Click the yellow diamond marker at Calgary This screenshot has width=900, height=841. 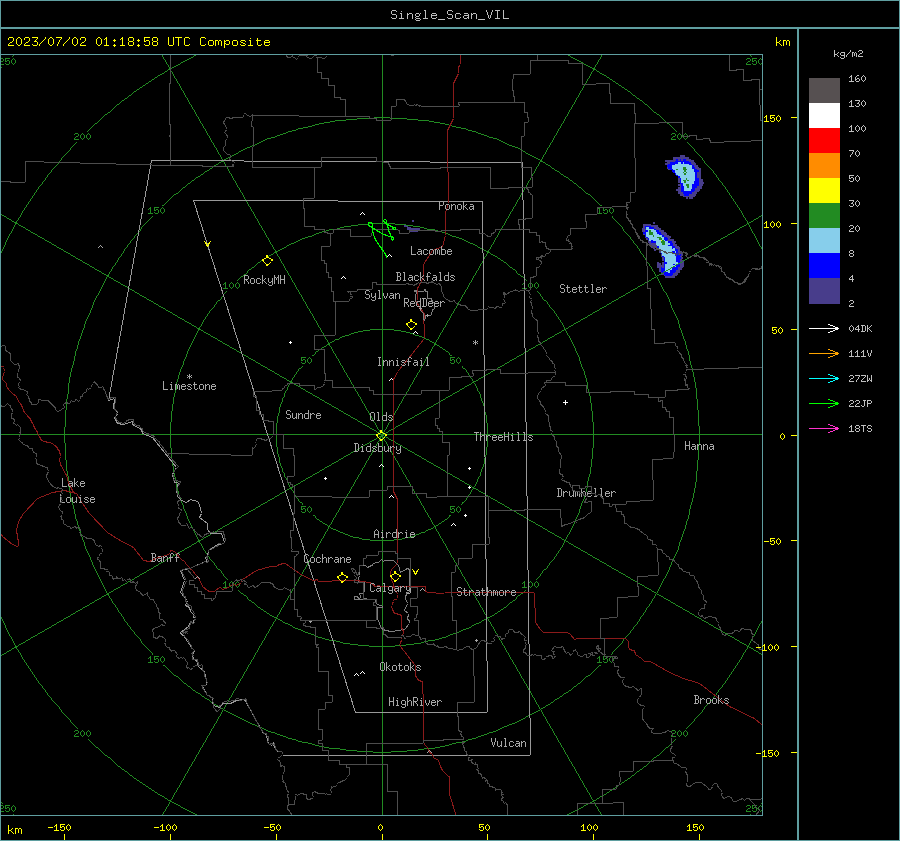click(395, 576)
